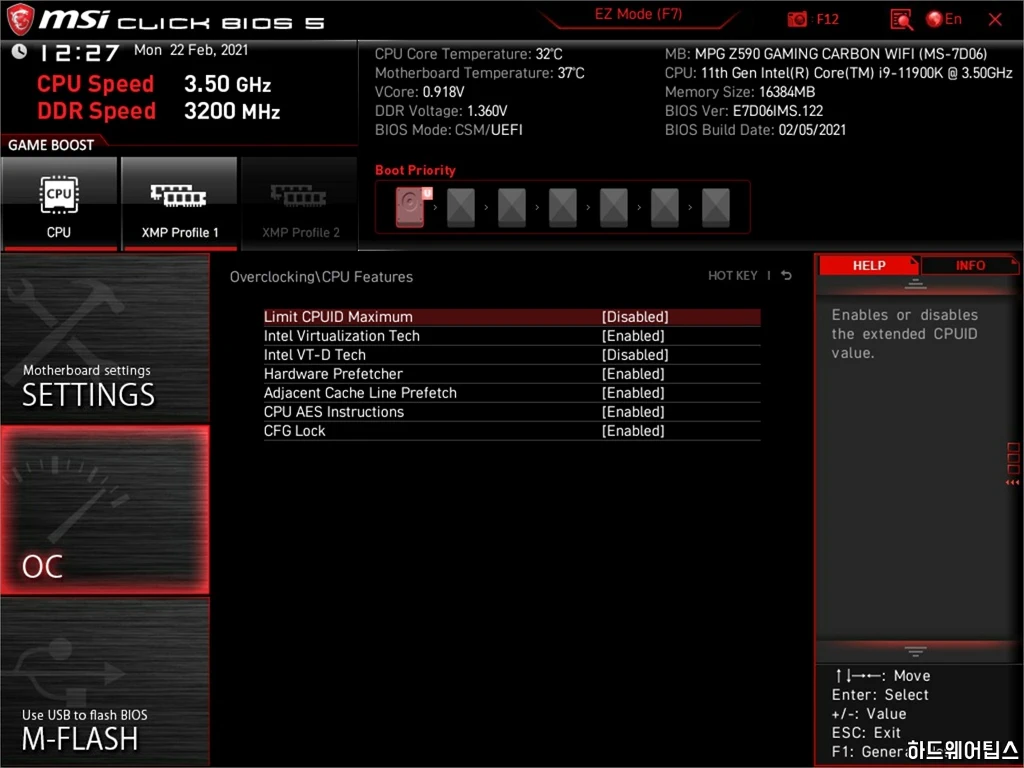This screenshot has height=768, width=1024.
Task: Click the GAME BOOST label
Action: click(51, 145)
